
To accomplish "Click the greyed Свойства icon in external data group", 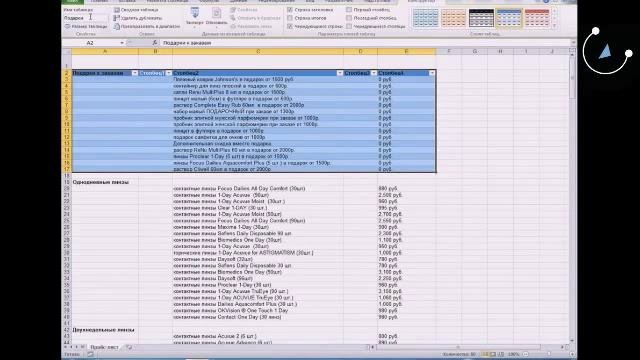I will click(233, 10).
